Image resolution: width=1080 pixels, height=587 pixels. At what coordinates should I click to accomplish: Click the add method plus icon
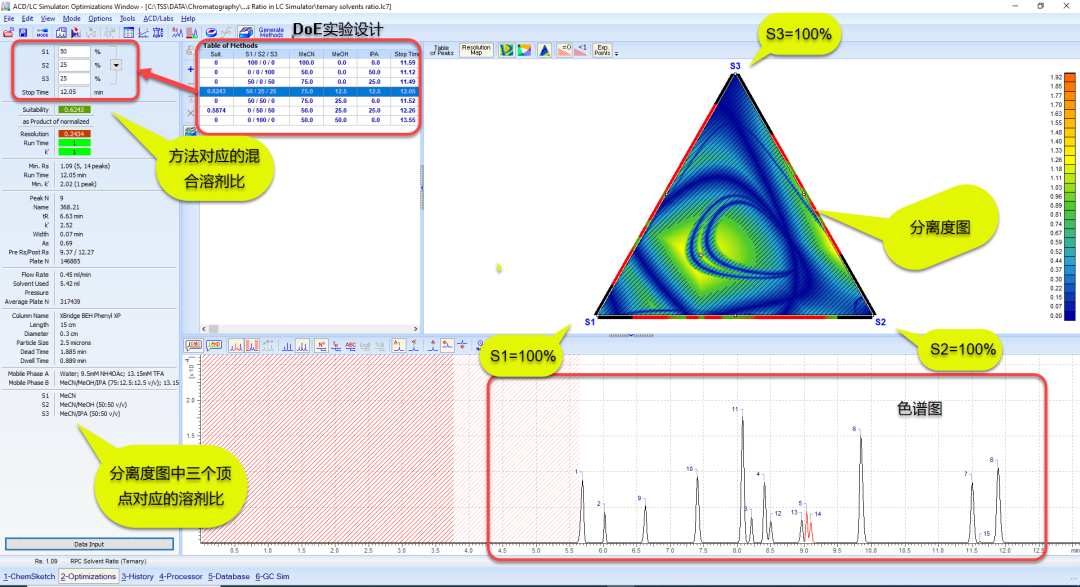point(190,69)
